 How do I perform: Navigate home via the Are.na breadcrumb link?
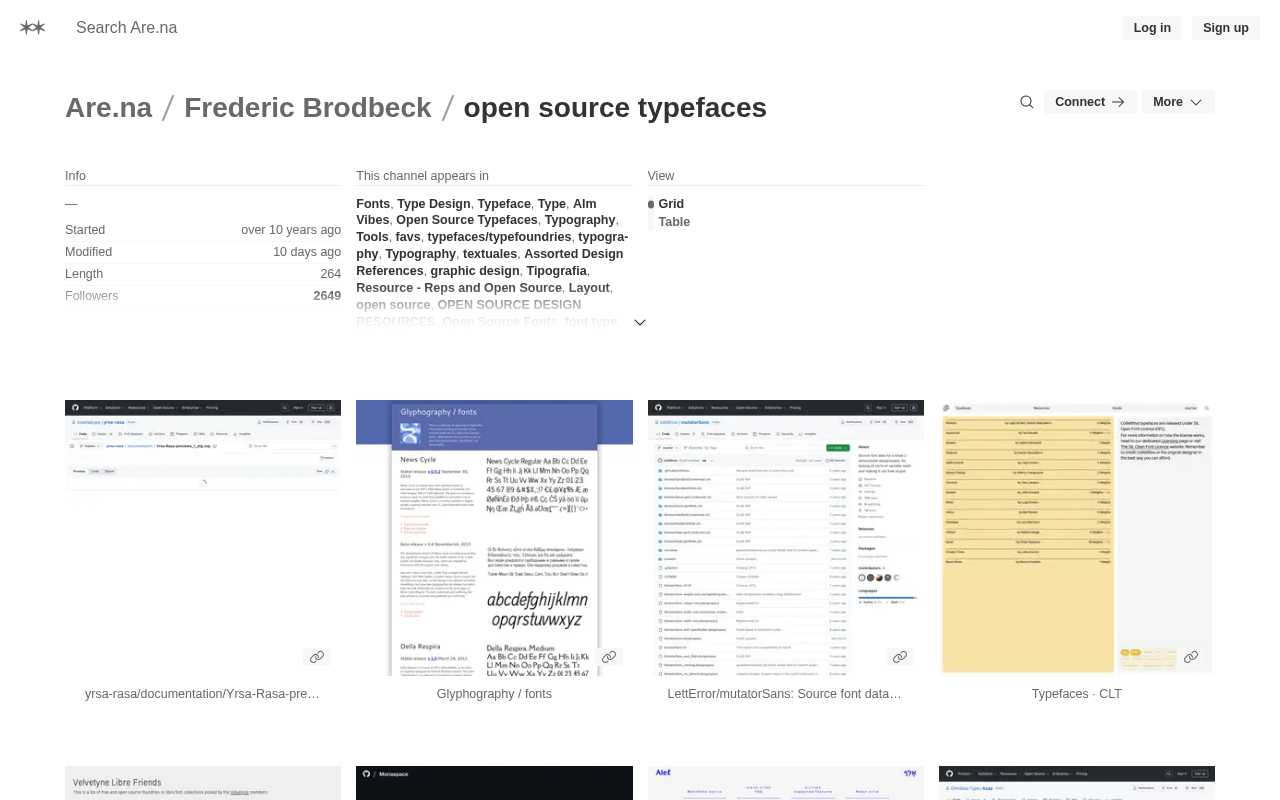(108, 107)
